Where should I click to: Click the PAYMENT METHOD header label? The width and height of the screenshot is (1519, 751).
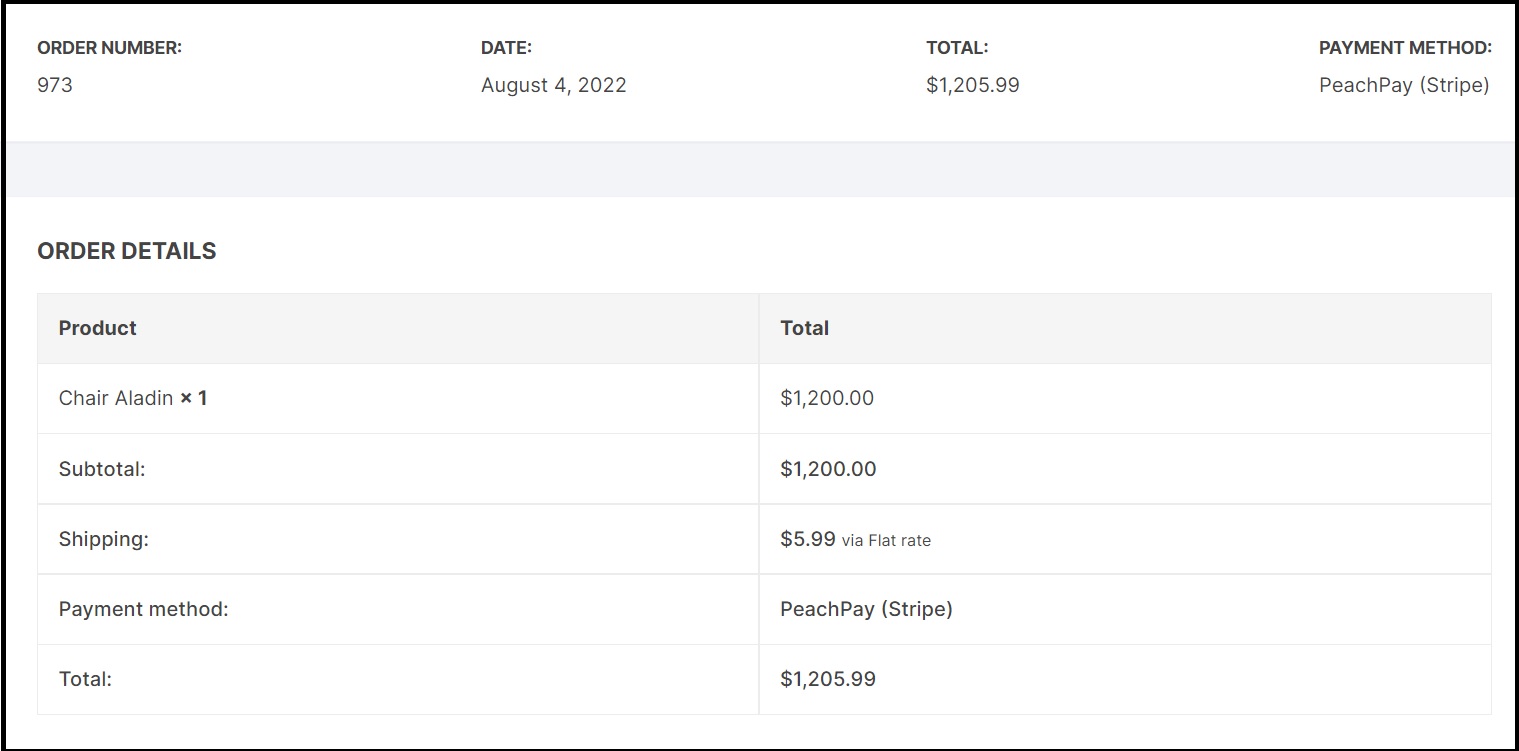(1405, 47)
